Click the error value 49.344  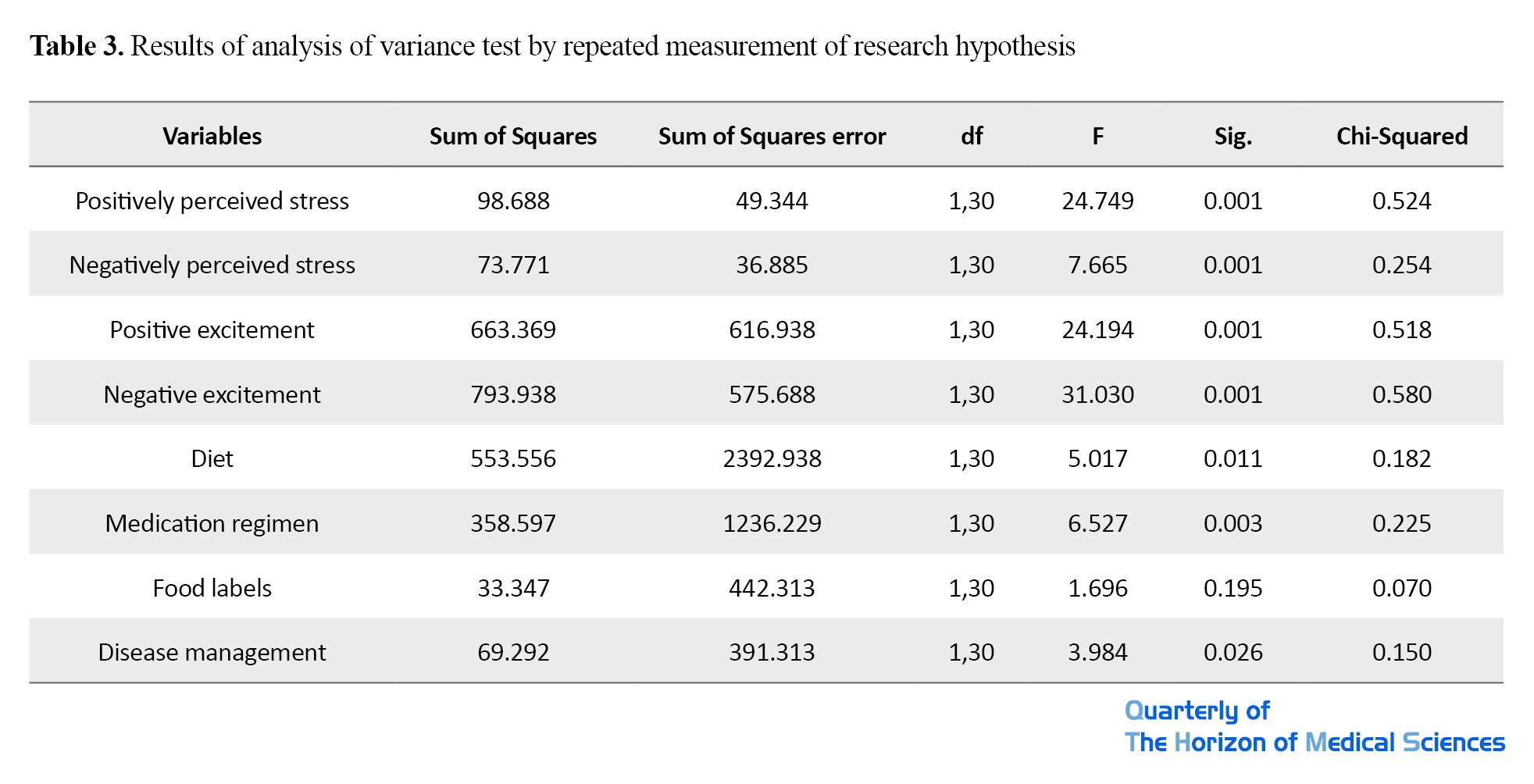tap(772, 201)
